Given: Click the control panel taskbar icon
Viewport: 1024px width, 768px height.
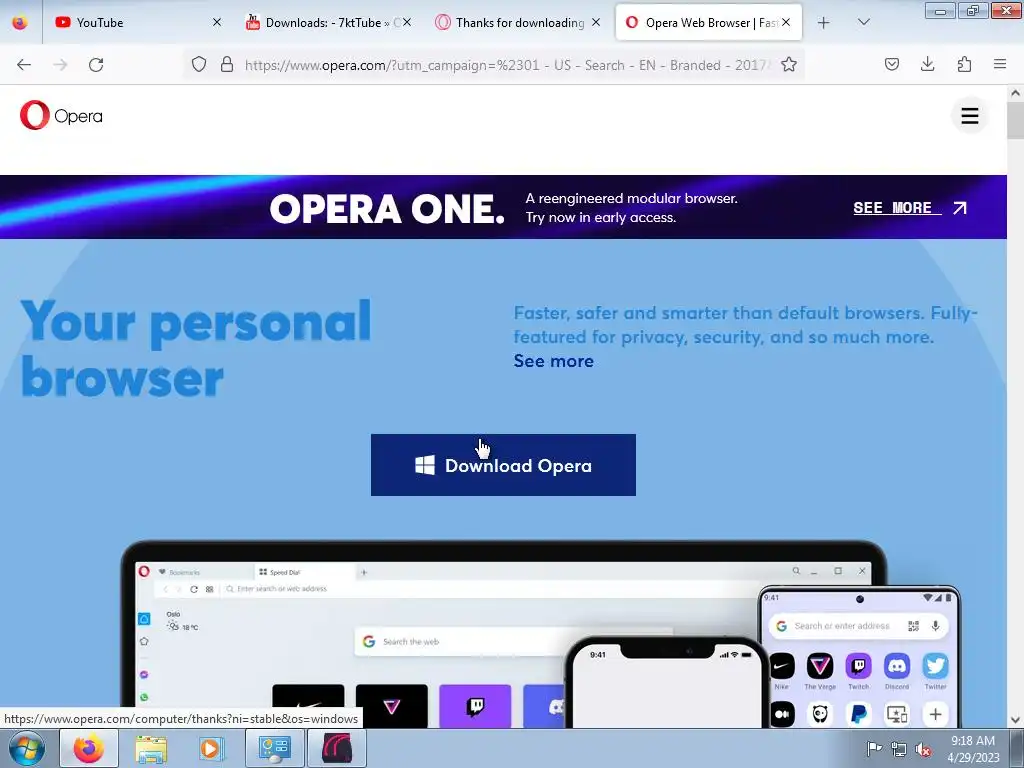Looking at the screenshot, I should tap(274, 748).
